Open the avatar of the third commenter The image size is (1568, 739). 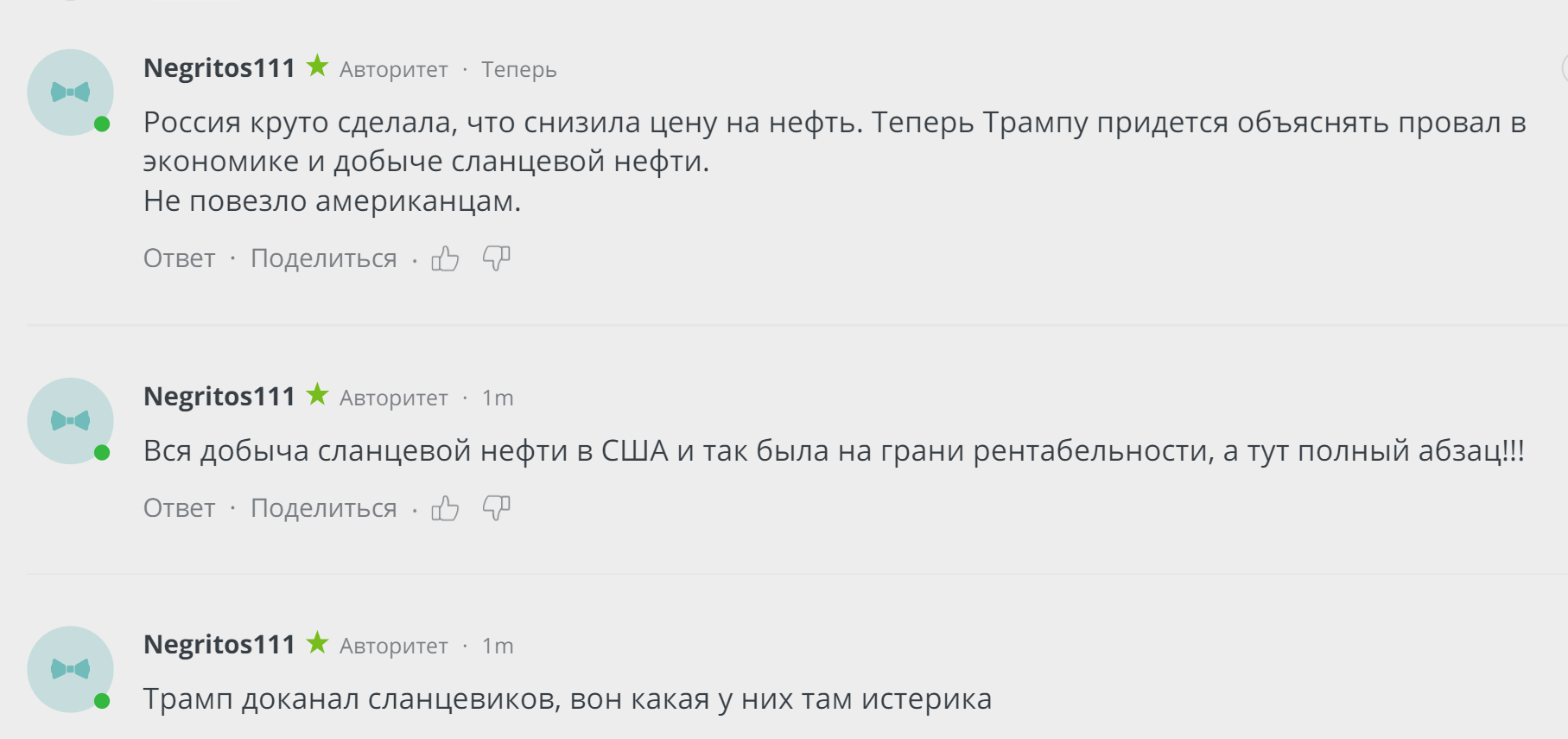coord(71,669)
